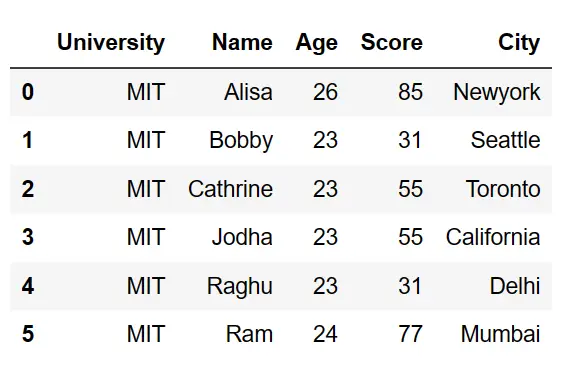Click the University column header
The width and height of the screenshot is (571, 371).
111,43
